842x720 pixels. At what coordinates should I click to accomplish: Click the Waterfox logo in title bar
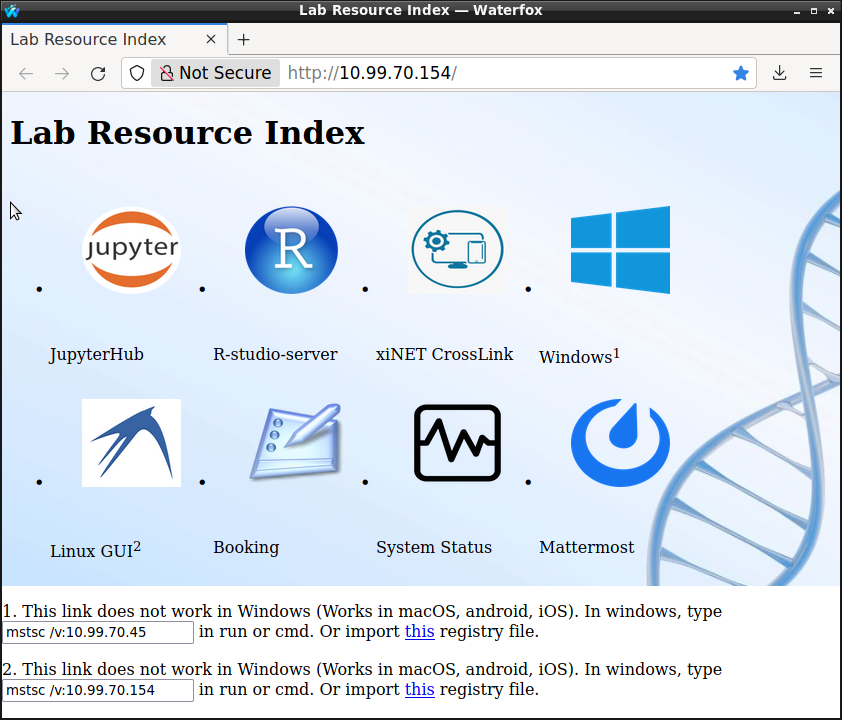coord(12,10)
